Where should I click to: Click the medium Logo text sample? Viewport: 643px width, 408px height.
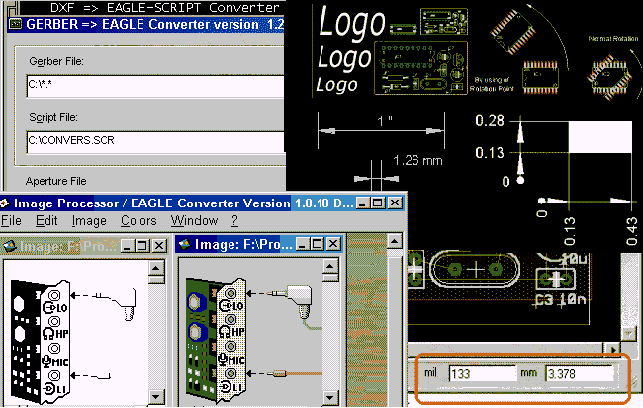pos(344,57)
